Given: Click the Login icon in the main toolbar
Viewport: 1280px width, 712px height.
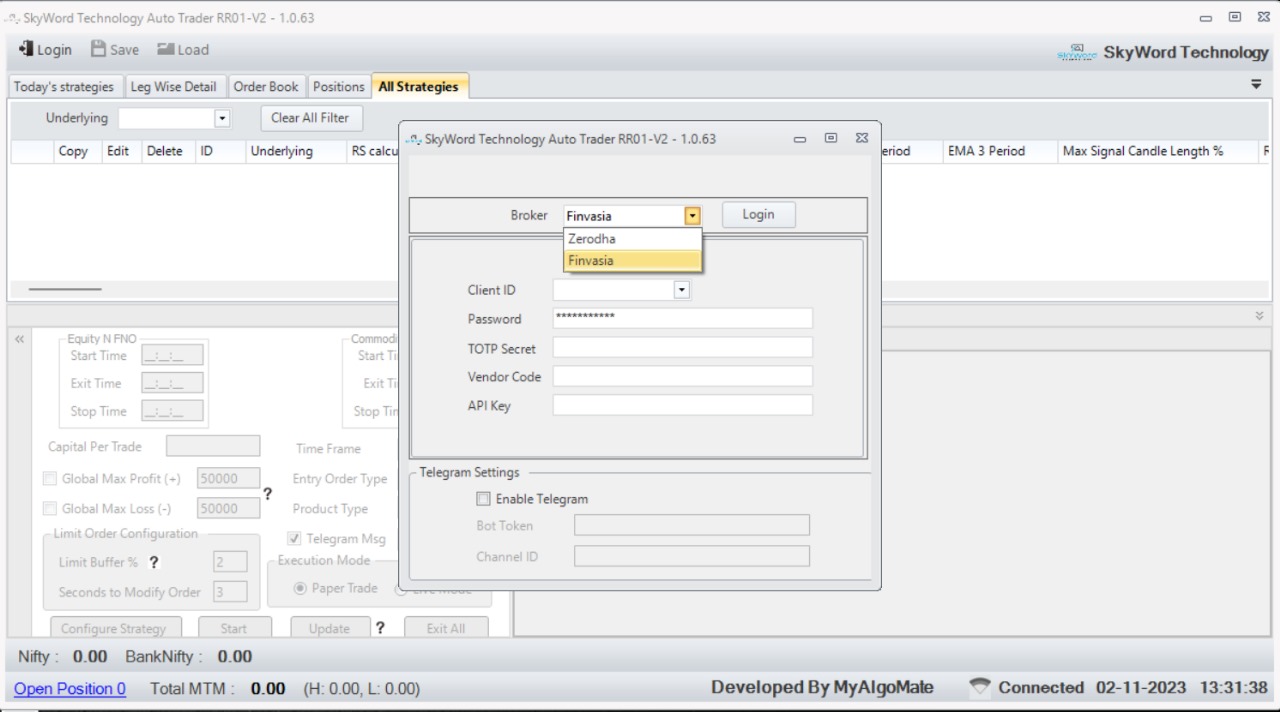Looking at the screenshot, I should point(26,49).
